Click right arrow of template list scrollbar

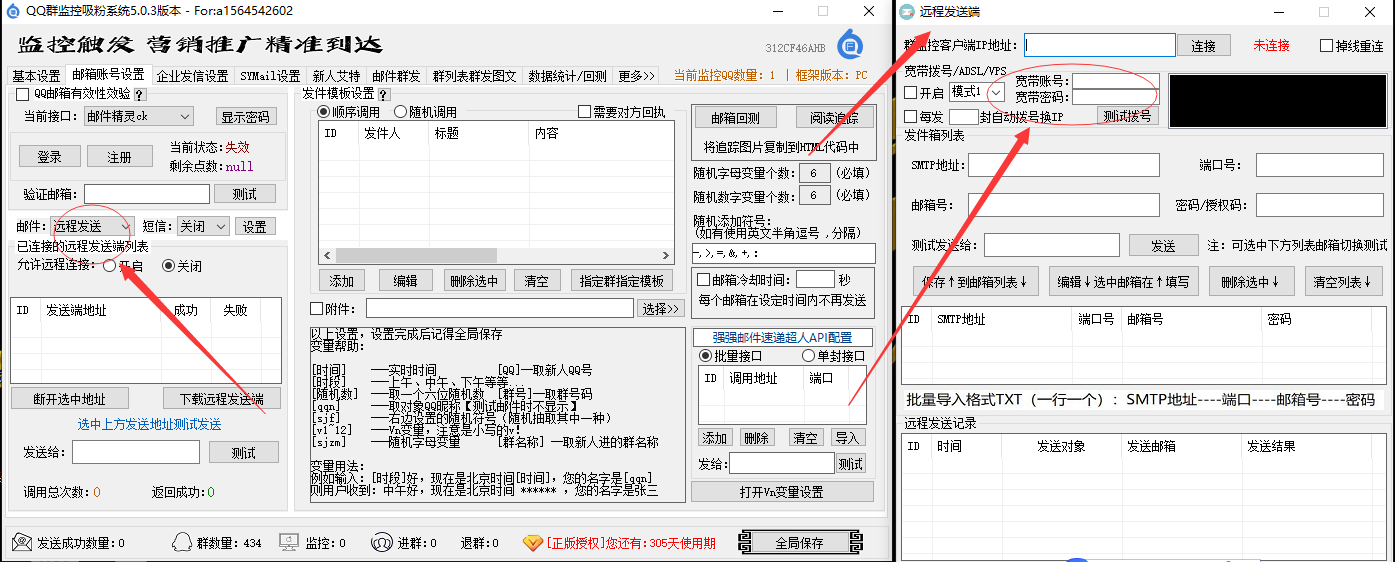(666, 255)
